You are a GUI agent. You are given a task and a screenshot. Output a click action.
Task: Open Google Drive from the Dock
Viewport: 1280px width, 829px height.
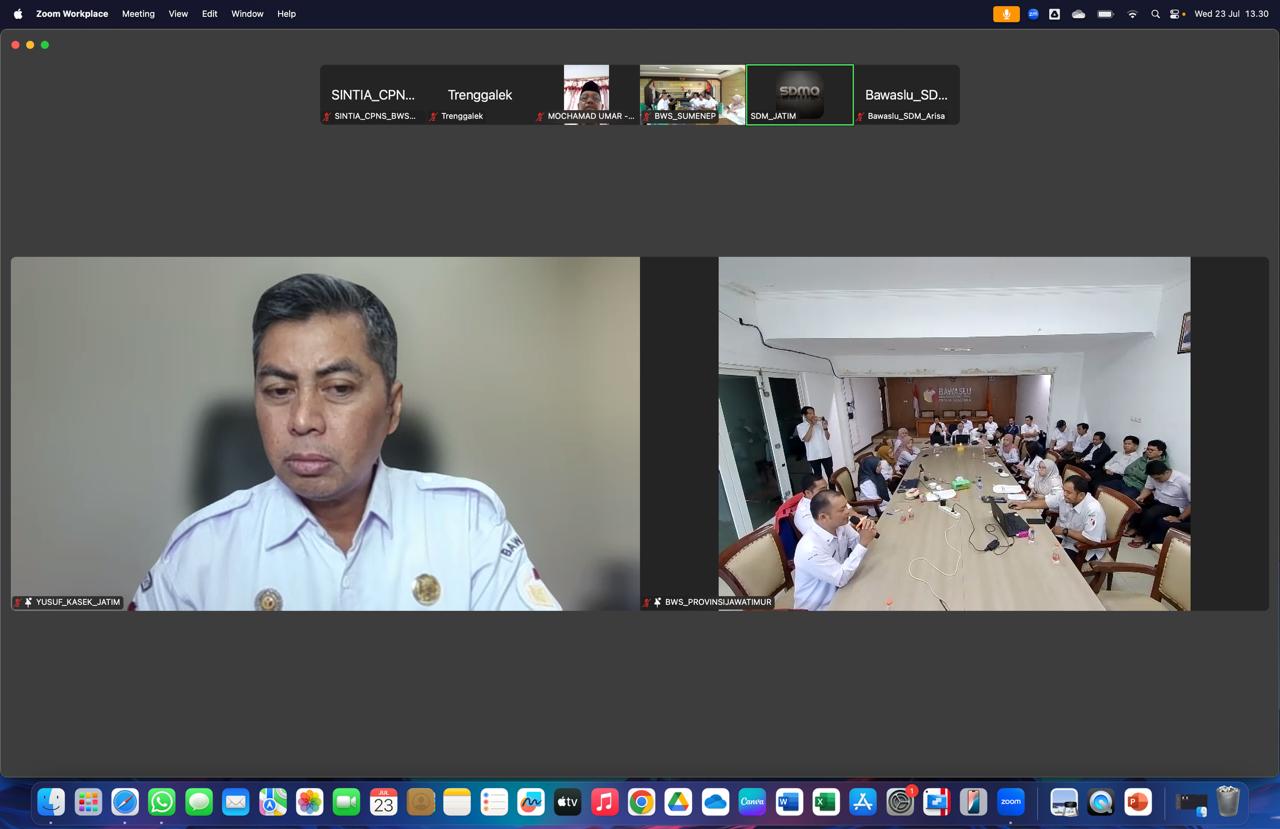(x=678, y=802)
